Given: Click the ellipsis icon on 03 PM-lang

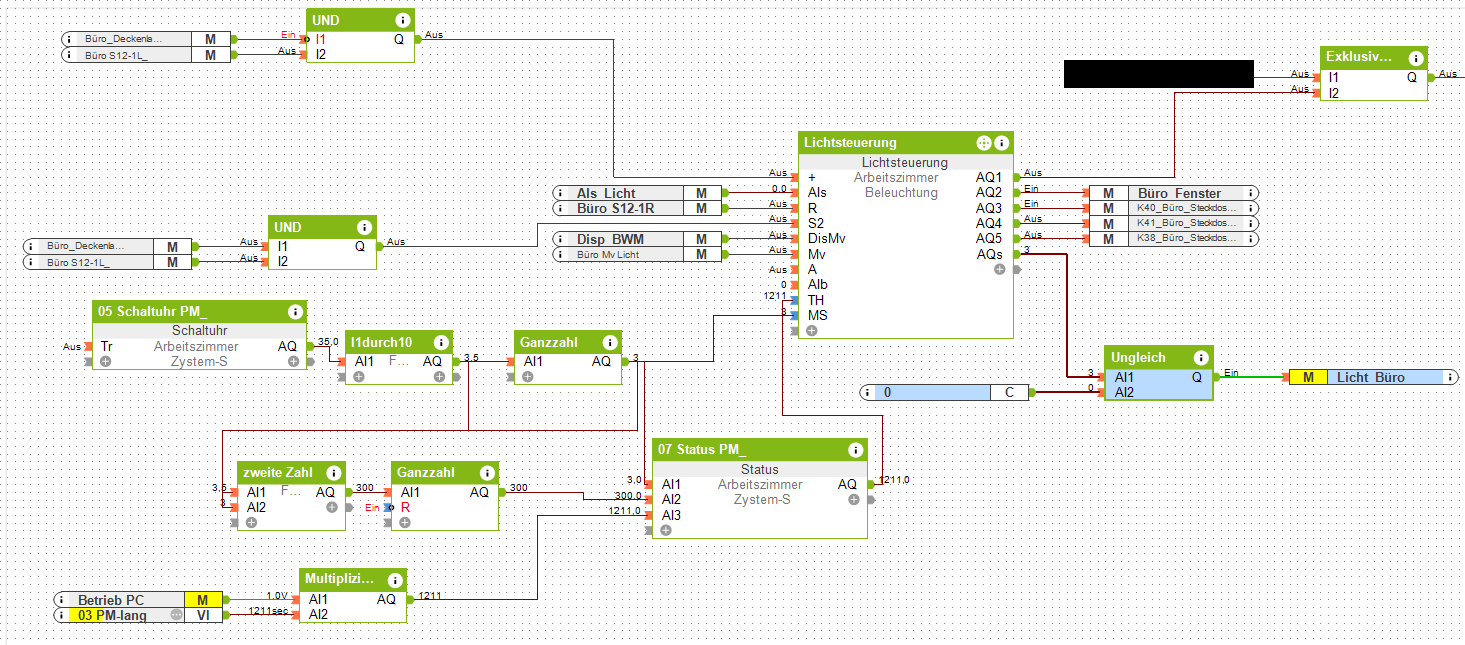Looking at the screenshot, I should pos(178,615).
